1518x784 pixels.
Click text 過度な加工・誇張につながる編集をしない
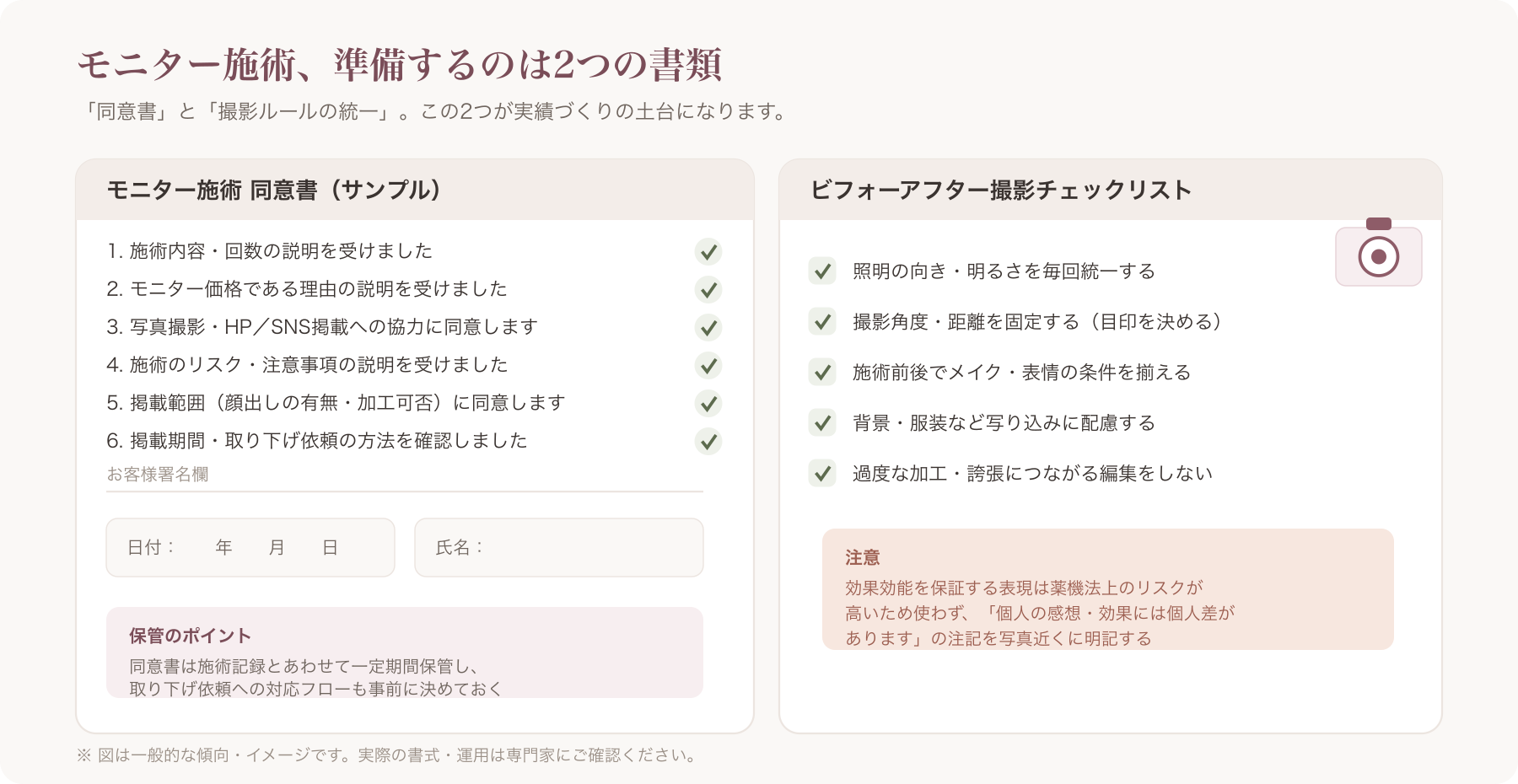1032,473
